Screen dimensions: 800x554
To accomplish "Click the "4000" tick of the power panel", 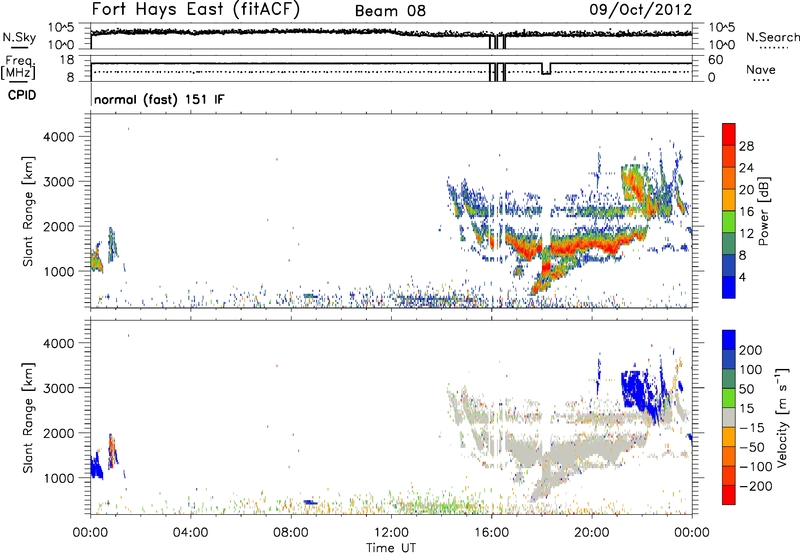I will (58, 136).
